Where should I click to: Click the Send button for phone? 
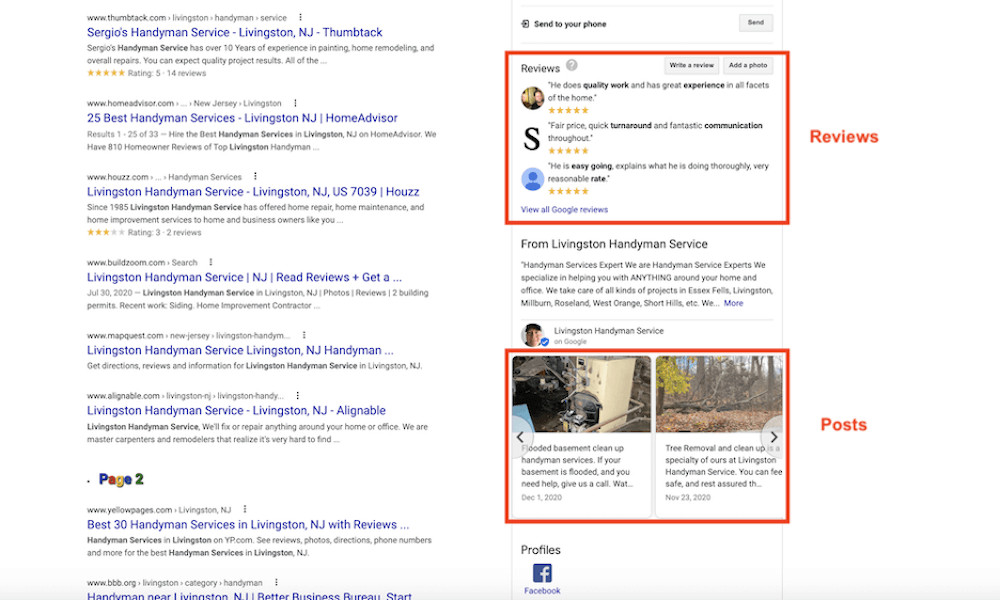pos(756,23)
